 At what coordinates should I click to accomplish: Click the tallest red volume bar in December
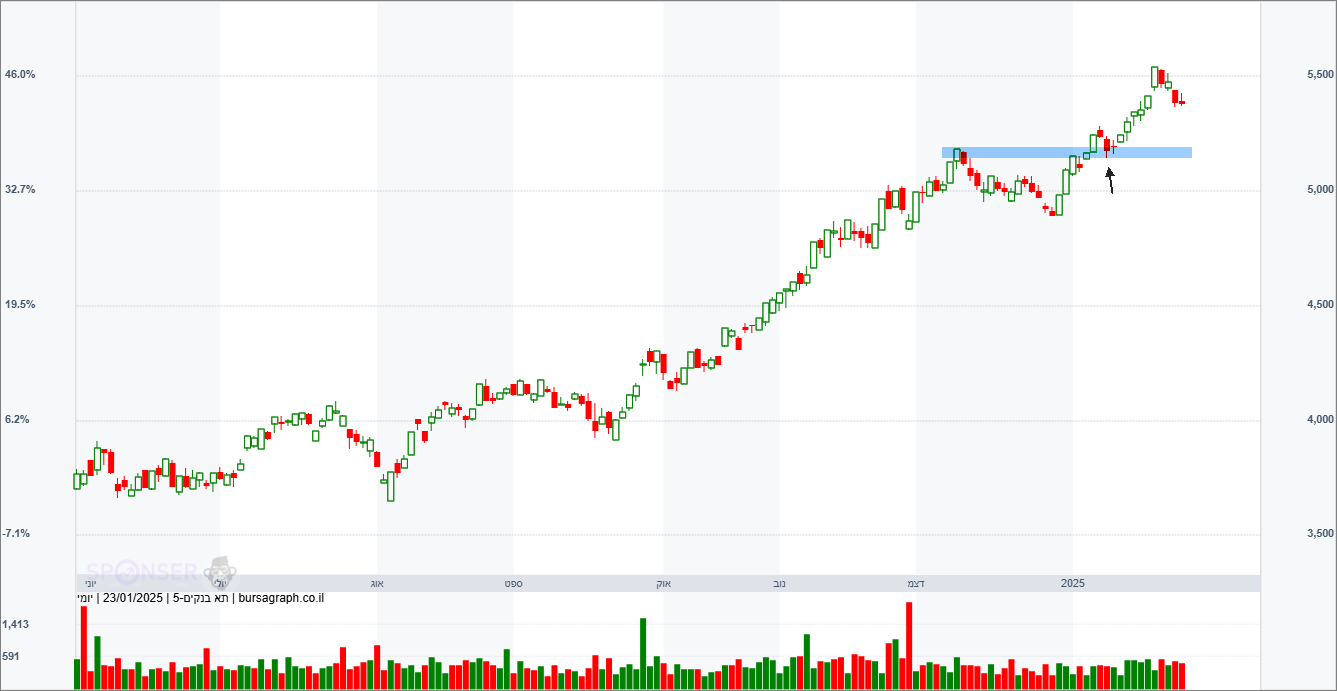[909, 645]
